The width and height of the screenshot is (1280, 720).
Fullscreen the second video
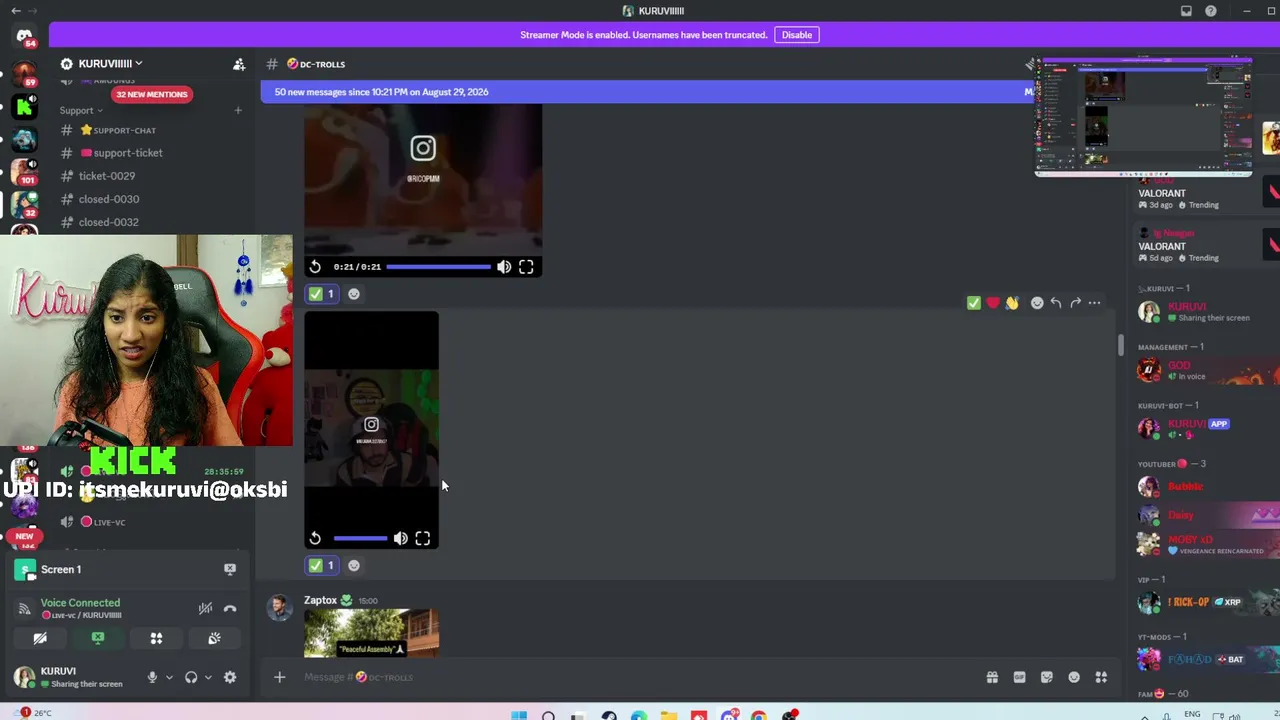[423, 538]
